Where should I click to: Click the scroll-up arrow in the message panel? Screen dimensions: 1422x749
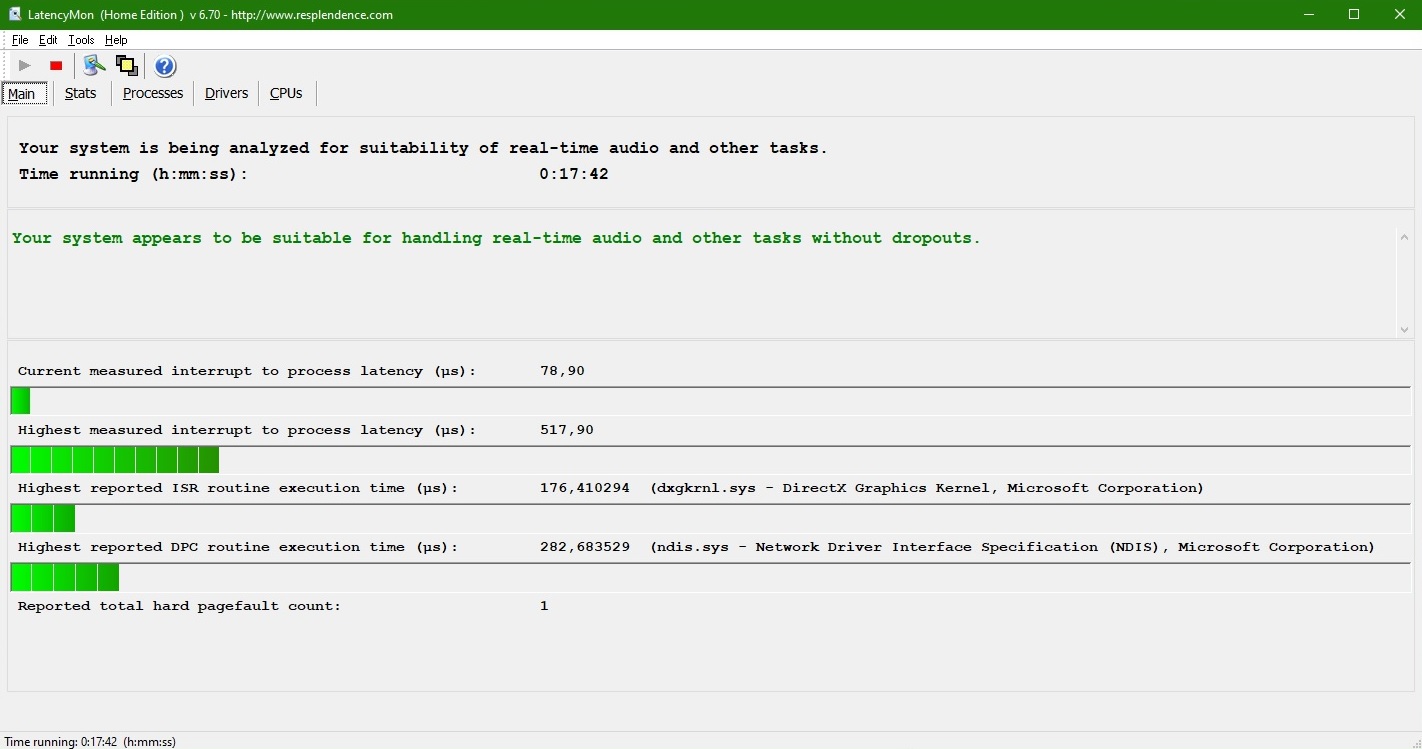[1404, 238]
